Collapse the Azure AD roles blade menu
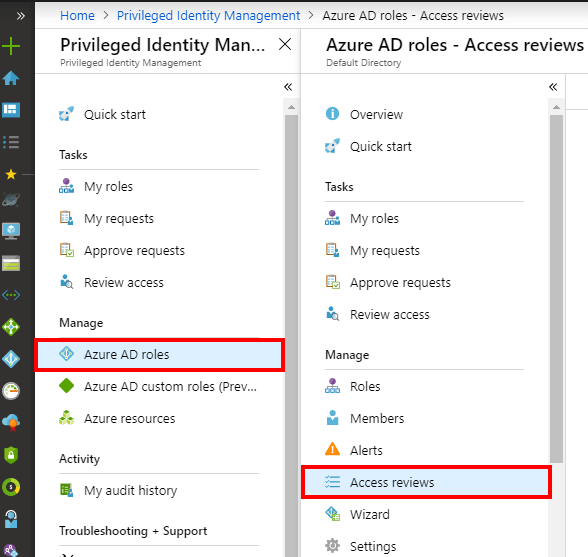The width and height of the screenshot is (588, 557). click(553, 87)
